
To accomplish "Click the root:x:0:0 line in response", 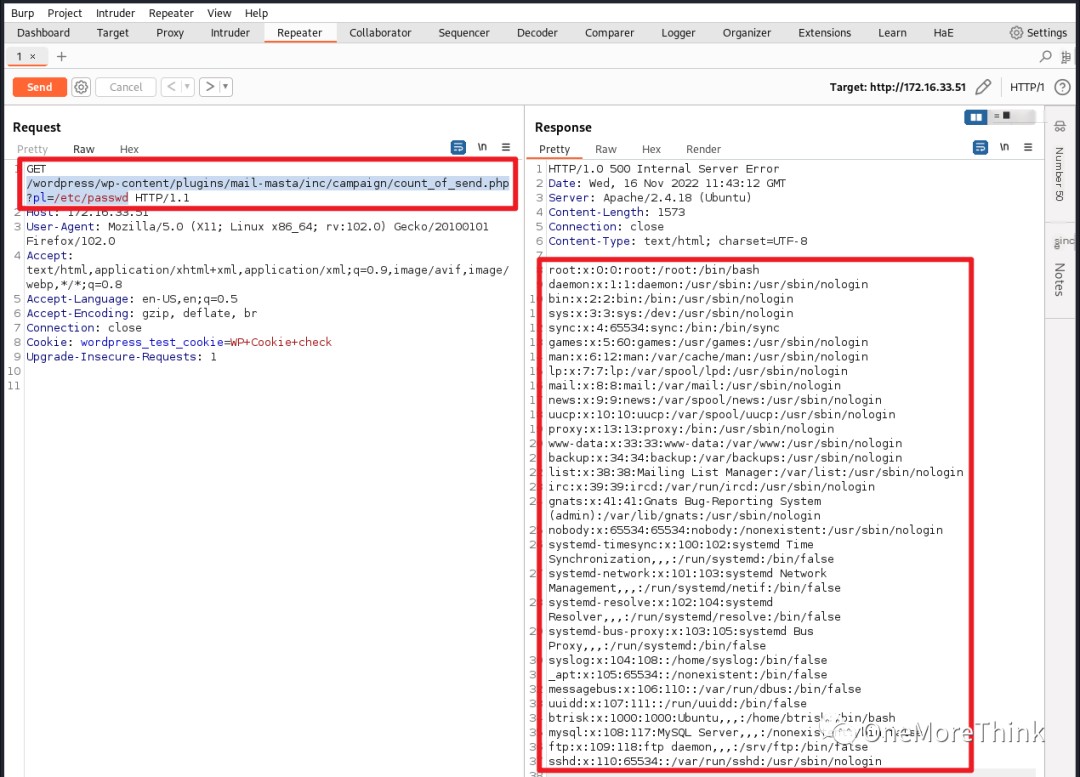I will 654,270.
